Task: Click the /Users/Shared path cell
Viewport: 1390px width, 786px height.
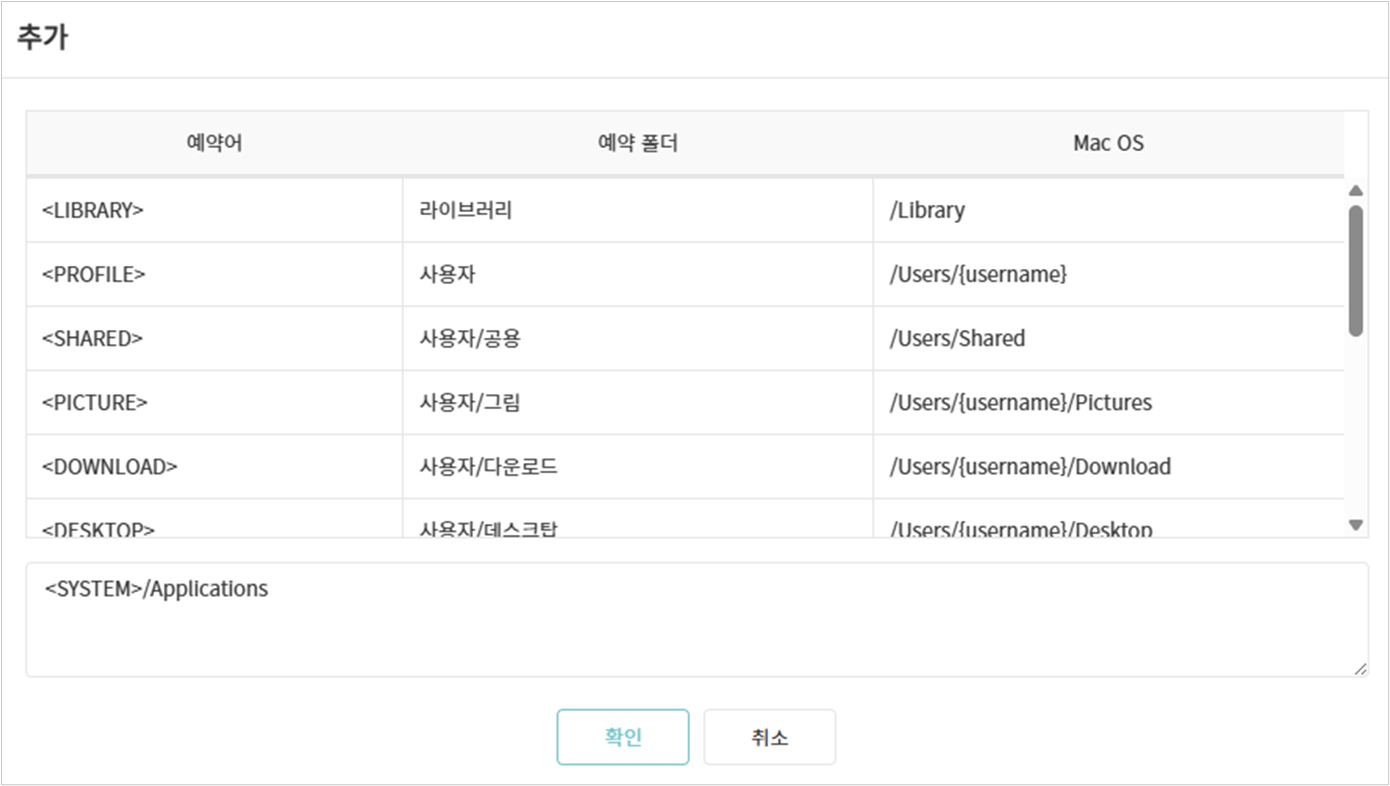Action: click(x=957, y=338)
